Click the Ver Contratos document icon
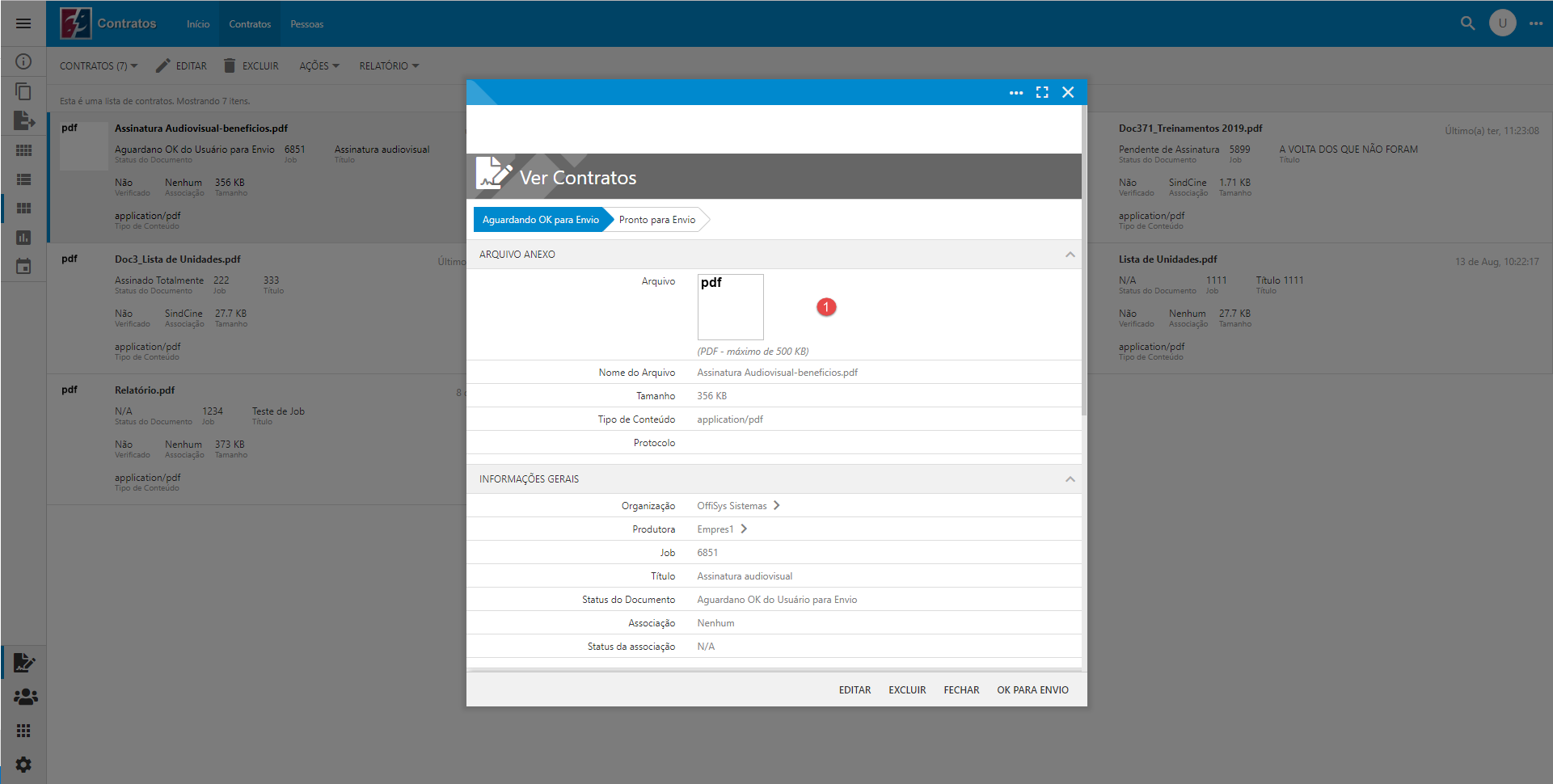 pos(494,173)
